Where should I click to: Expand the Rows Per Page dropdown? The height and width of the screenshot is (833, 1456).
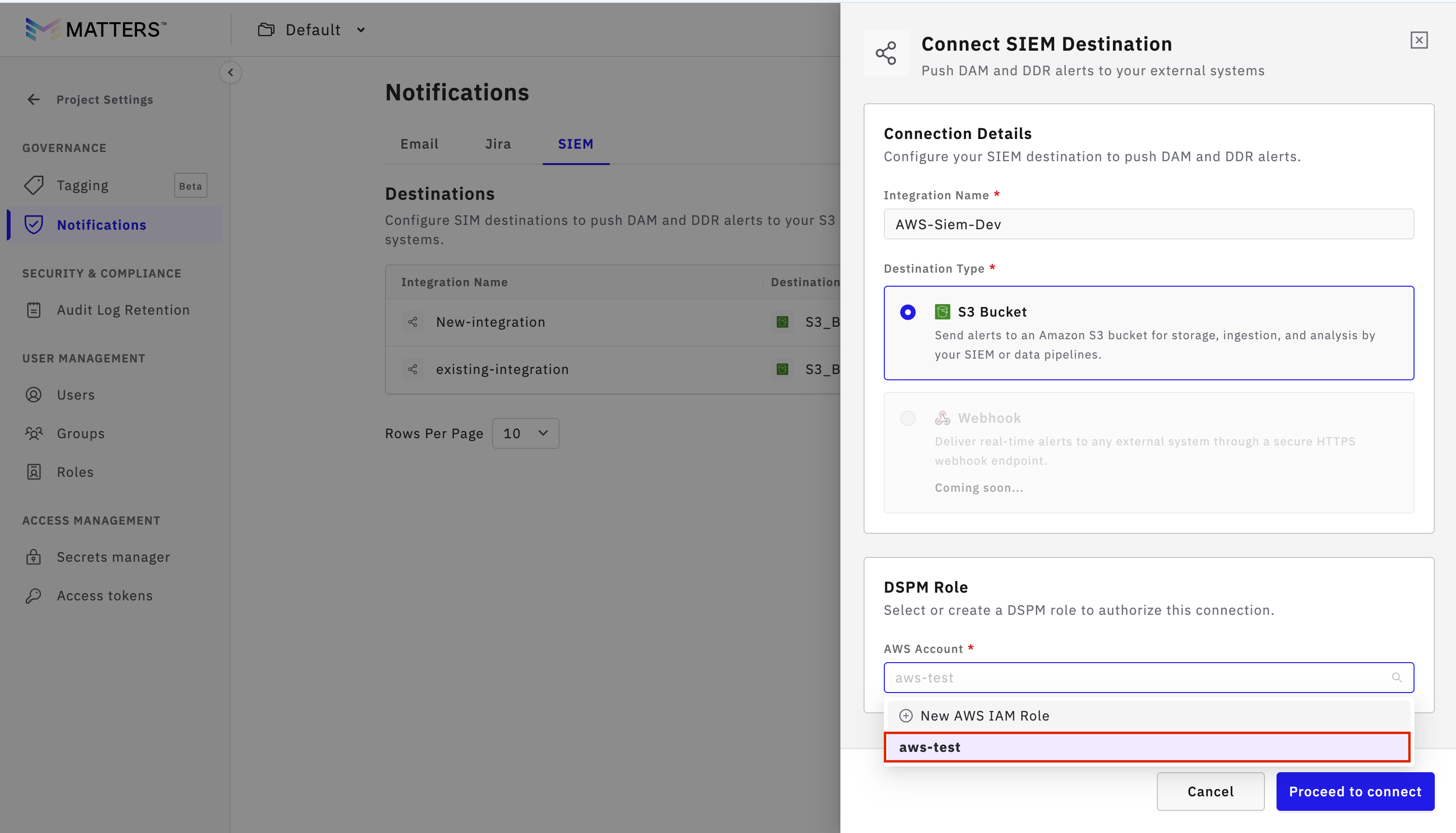525,434
